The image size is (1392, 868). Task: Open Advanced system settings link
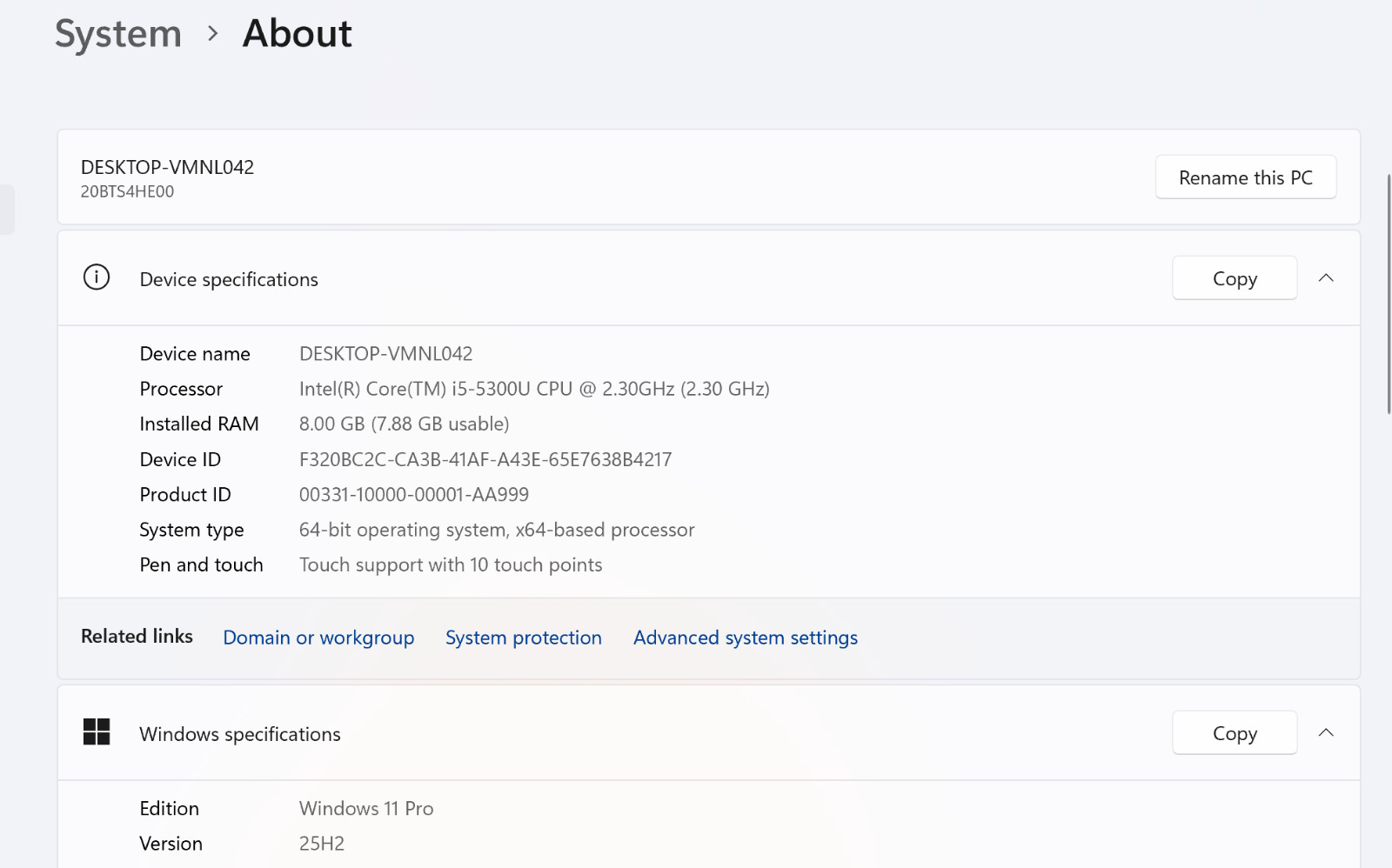(746, 638)
